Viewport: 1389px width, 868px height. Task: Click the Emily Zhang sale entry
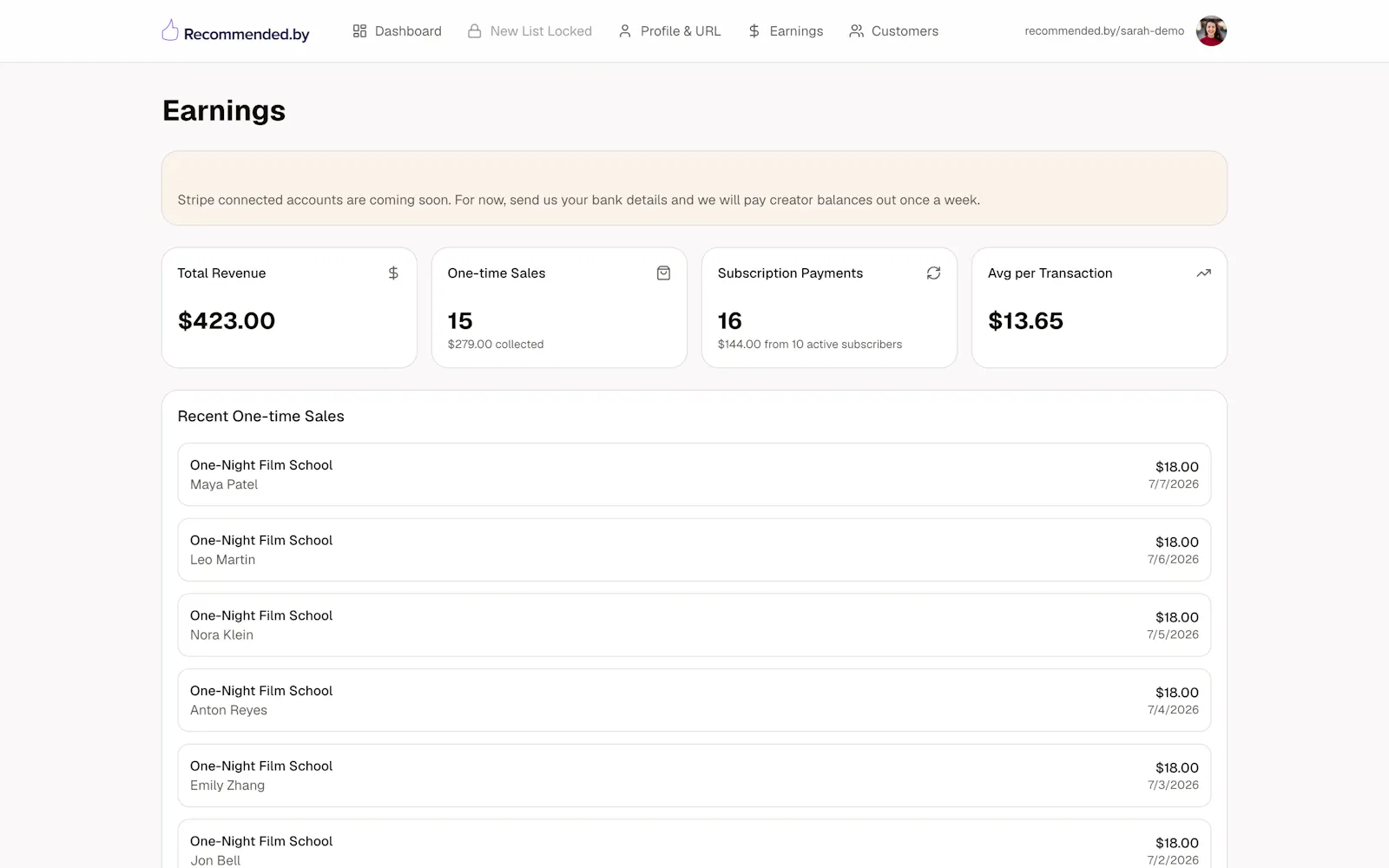point(694,776)
